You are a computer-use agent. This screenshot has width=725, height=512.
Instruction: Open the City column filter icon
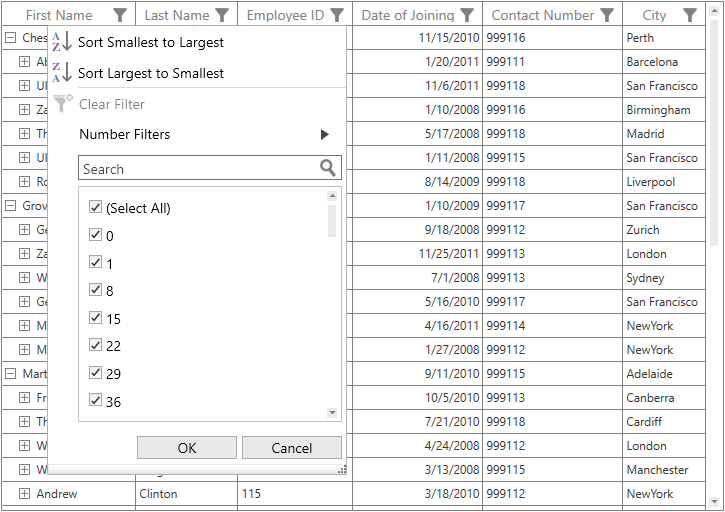coord(690,15)
